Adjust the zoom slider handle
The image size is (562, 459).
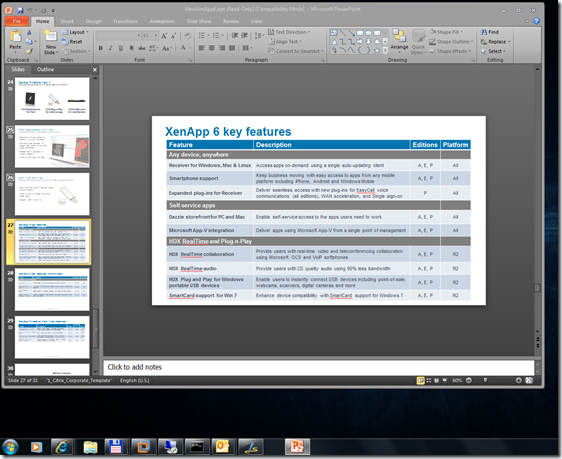pos(485,381)
